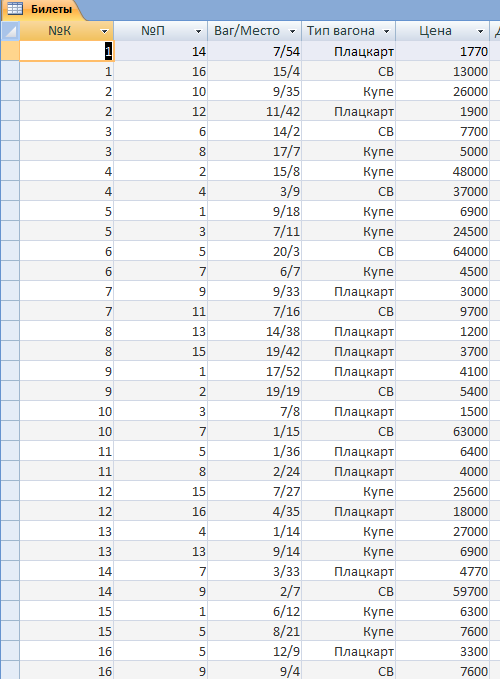Click the cell with price 13000

(442, 71)
